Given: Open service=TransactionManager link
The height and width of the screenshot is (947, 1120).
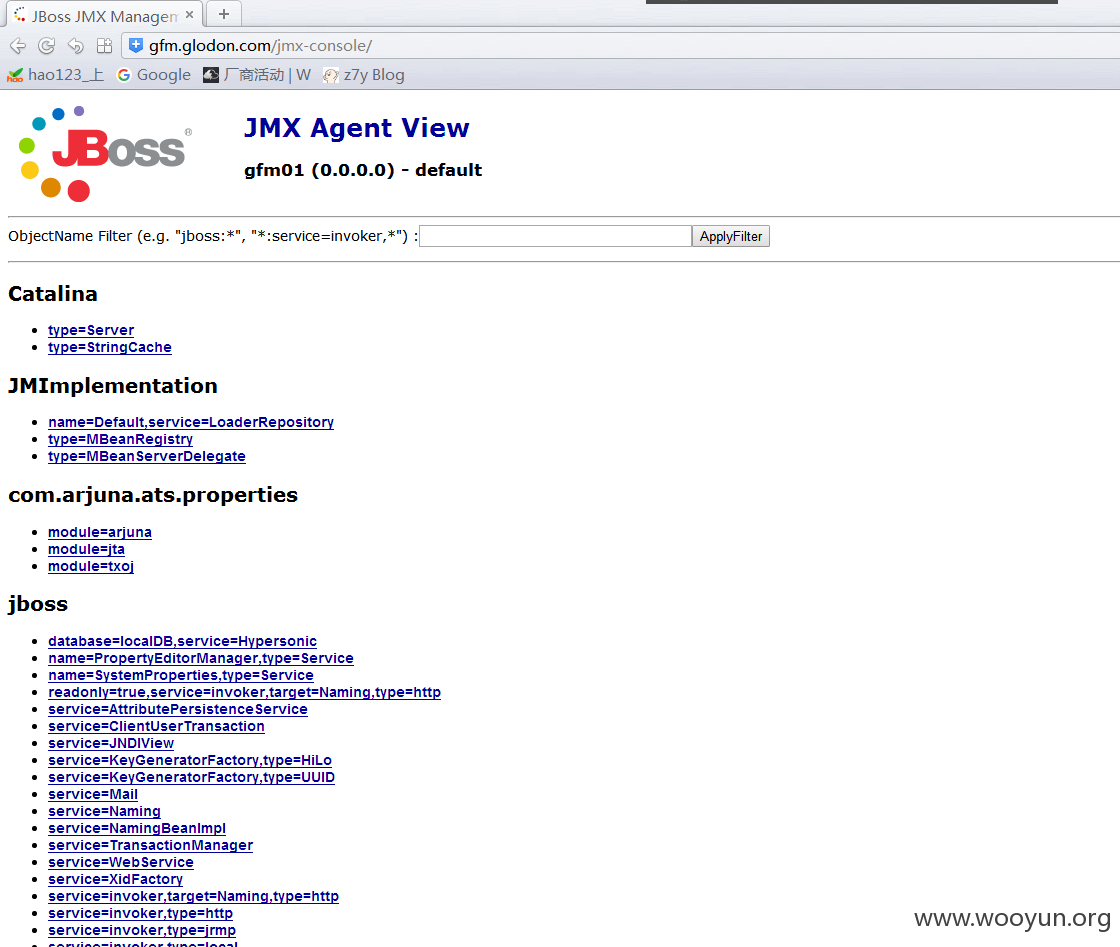Looking at the screenshot, I should [150, 846].
